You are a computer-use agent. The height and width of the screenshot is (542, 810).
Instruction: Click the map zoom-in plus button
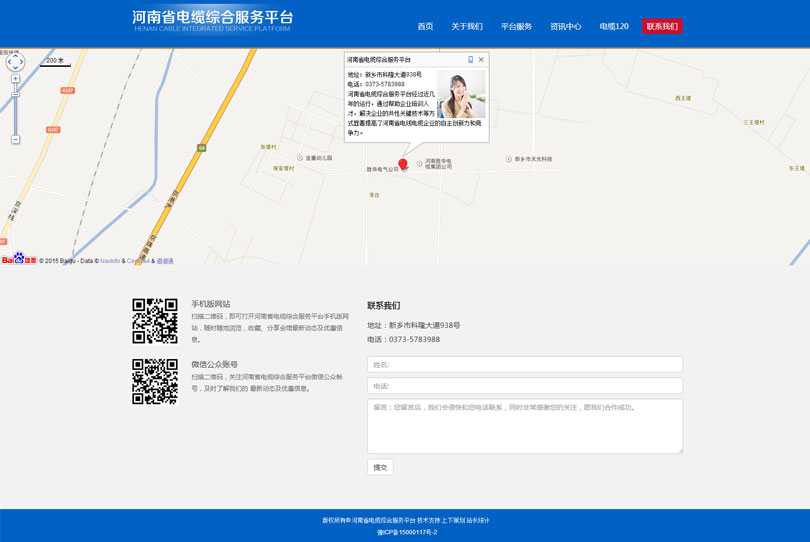pyautogui.click(x=15, y=79)
